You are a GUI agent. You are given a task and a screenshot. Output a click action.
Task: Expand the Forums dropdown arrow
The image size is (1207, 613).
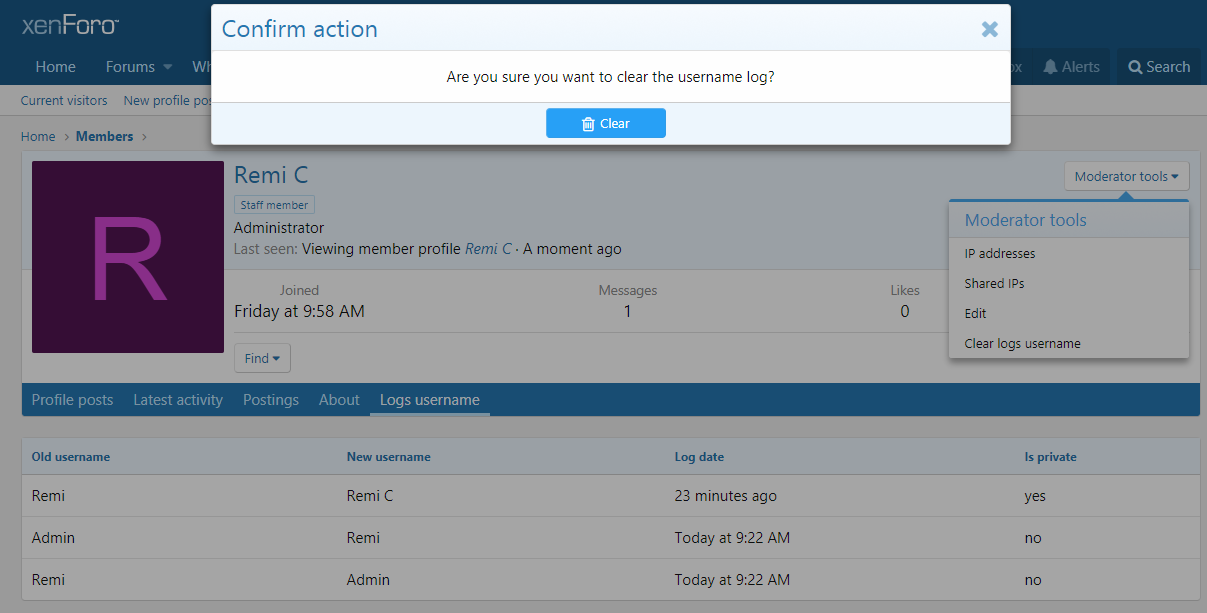click(x=168, y=67)
